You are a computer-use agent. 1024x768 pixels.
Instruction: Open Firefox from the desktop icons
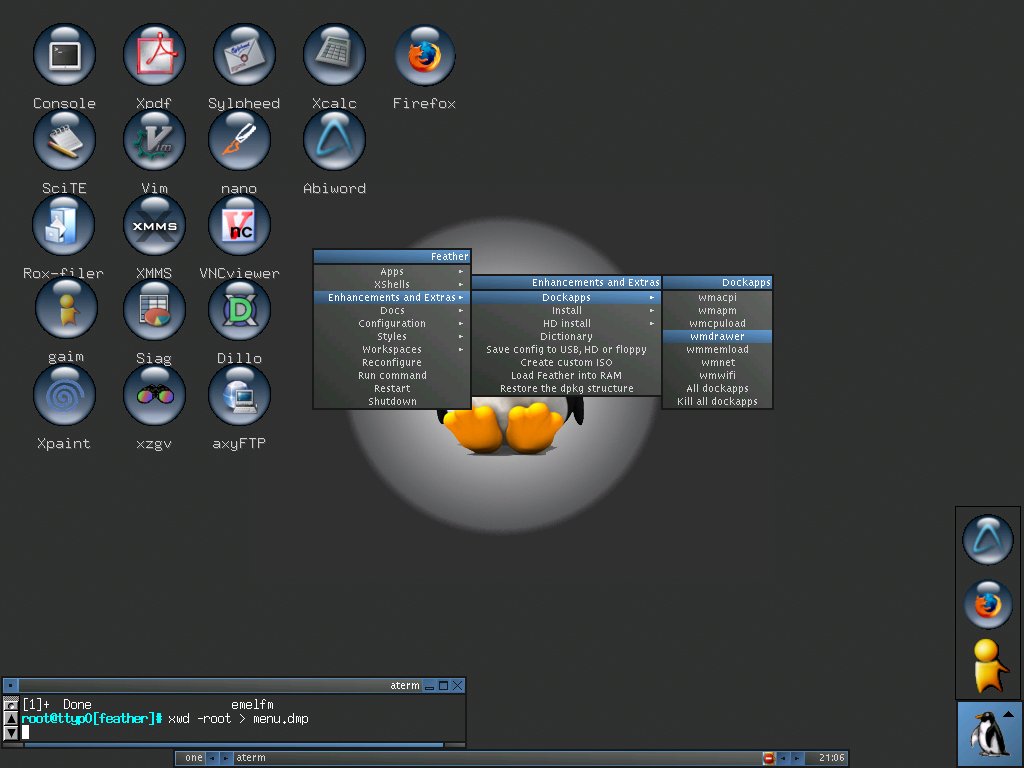[x=424, y=55]
